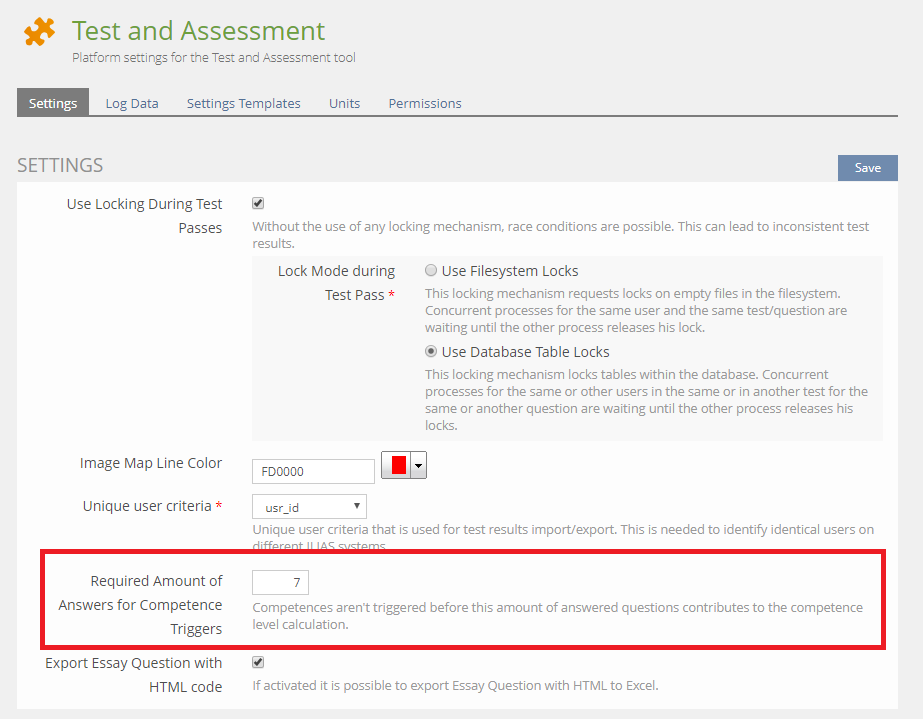Switch to the Permissions tab
Viewport: 923px width, 719px height.
425,103
